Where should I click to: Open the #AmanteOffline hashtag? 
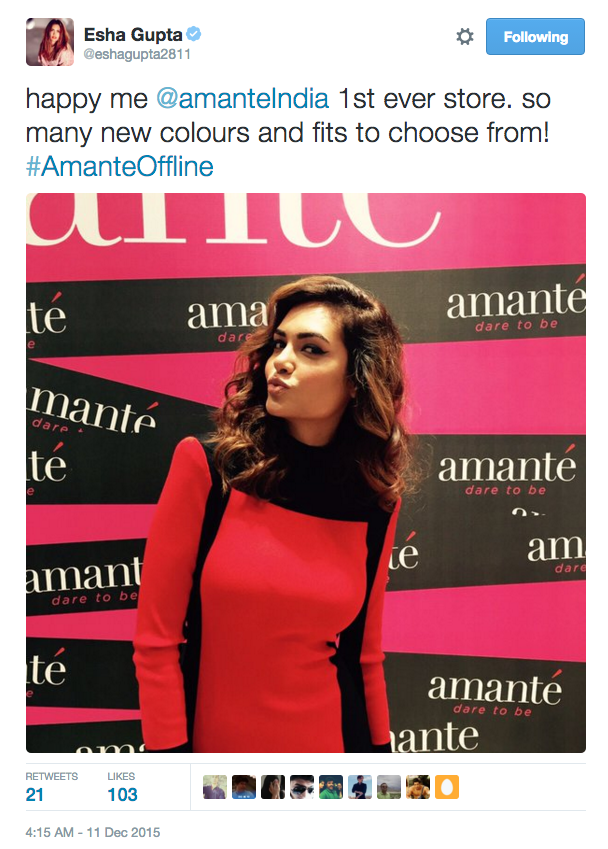tap(120, 166)
